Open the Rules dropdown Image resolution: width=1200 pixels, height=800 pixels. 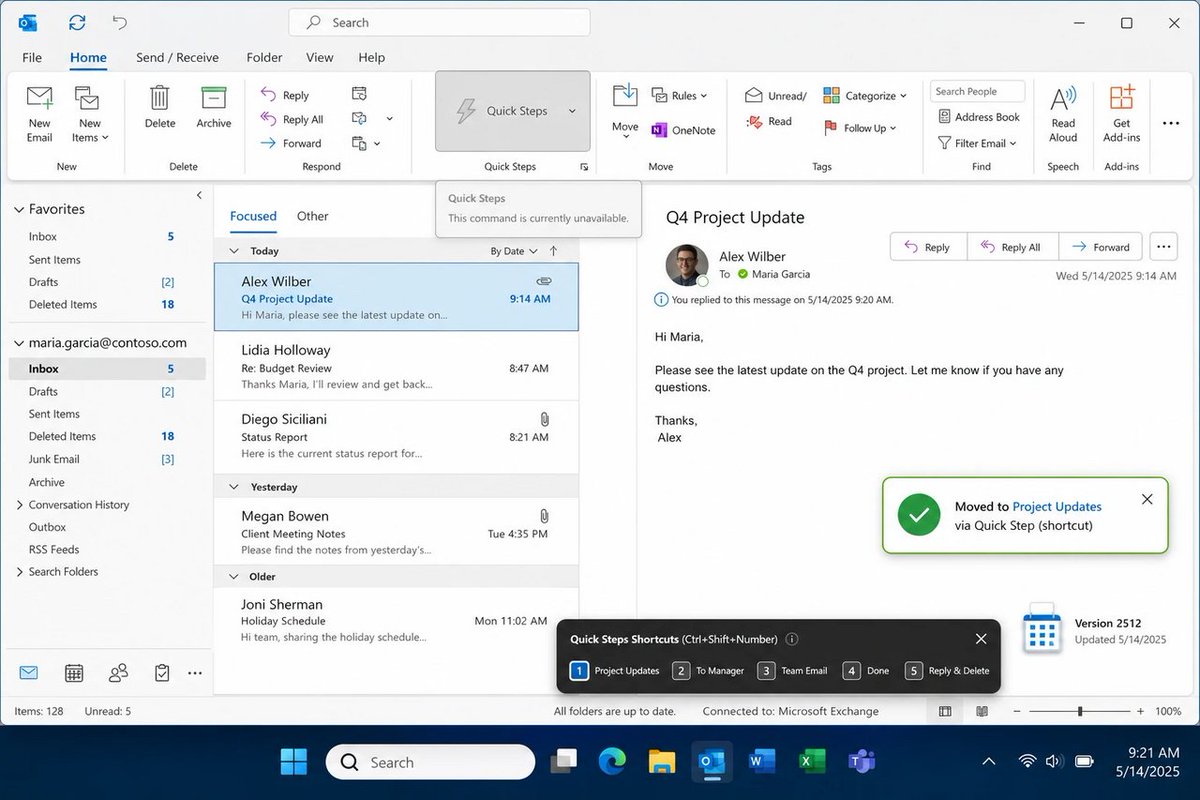point(679,96)
